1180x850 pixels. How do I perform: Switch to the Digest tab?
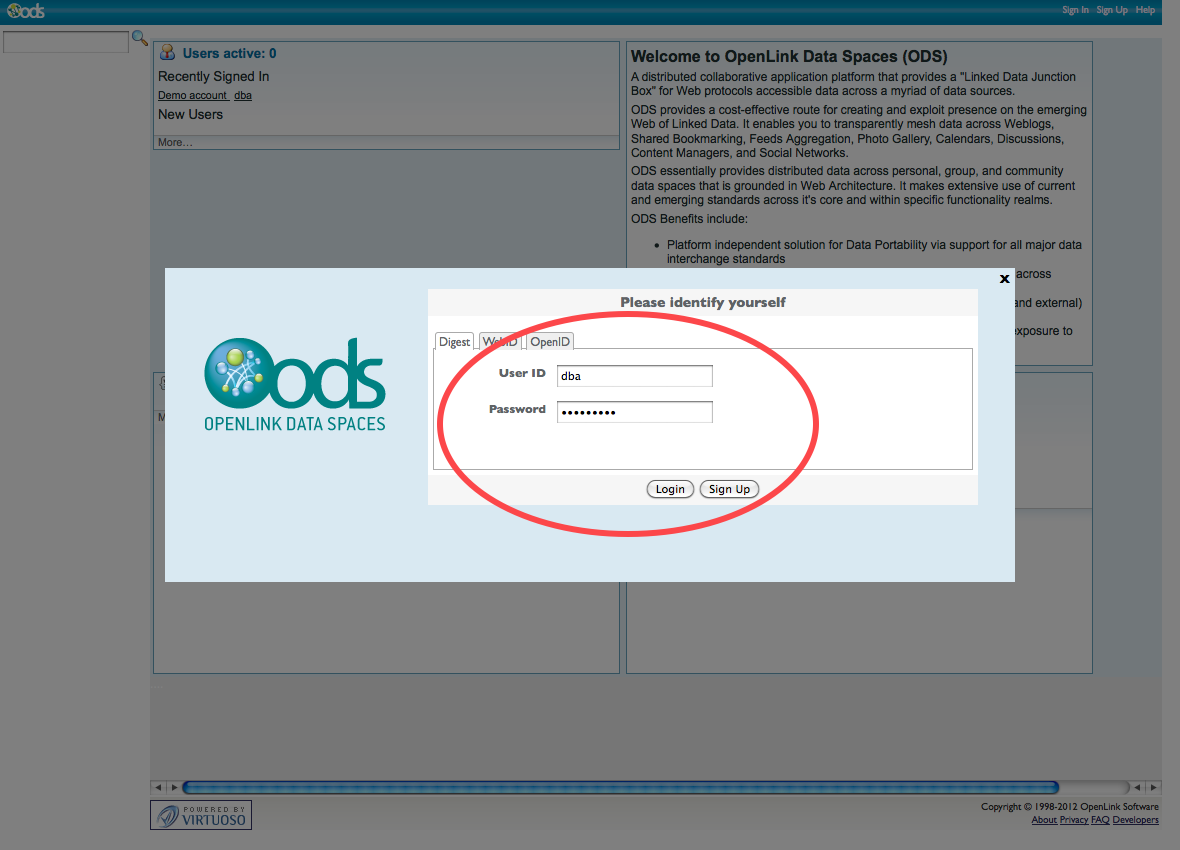click(x=454, y=342)
